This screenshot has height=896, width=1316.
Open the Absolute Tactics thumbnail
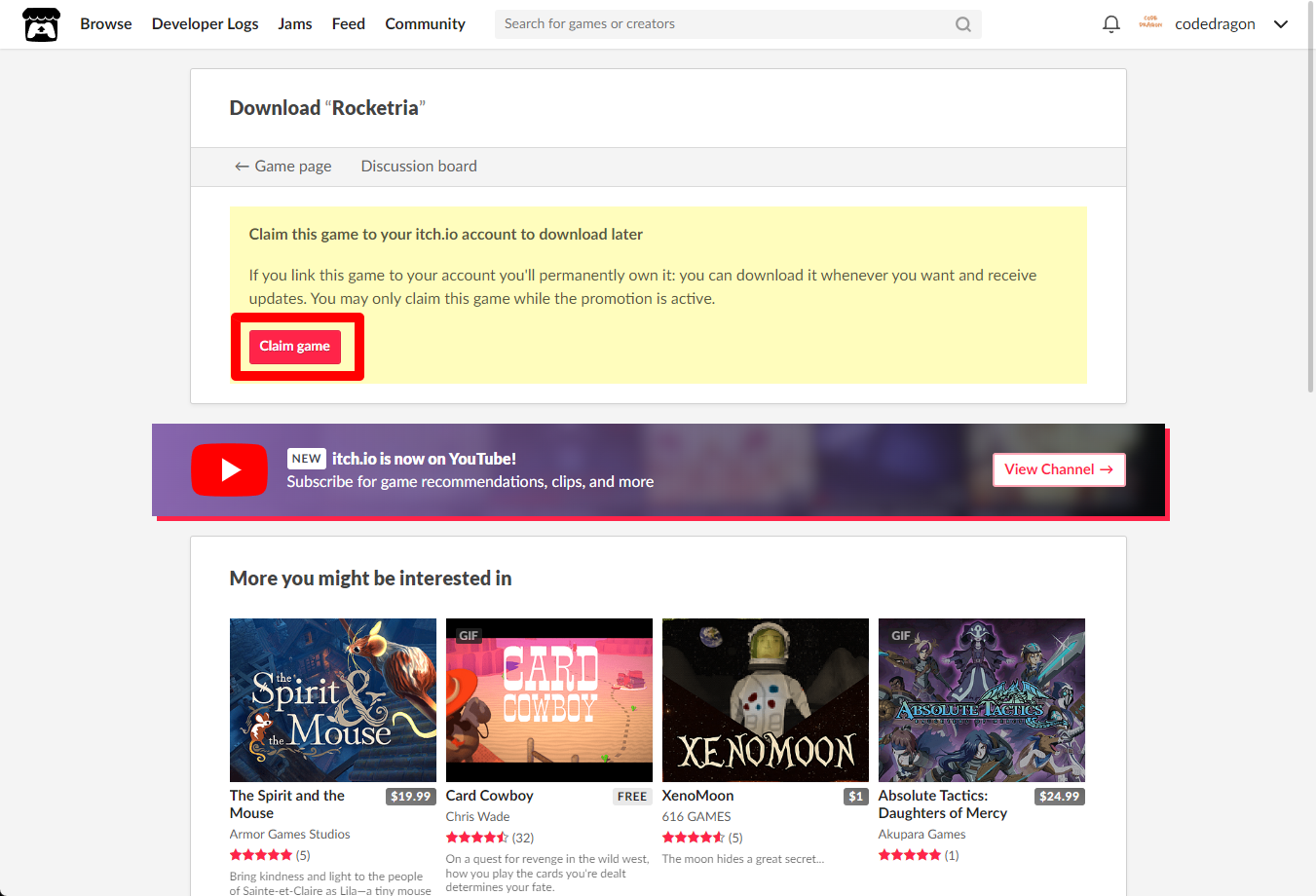(x=982, y=700)
